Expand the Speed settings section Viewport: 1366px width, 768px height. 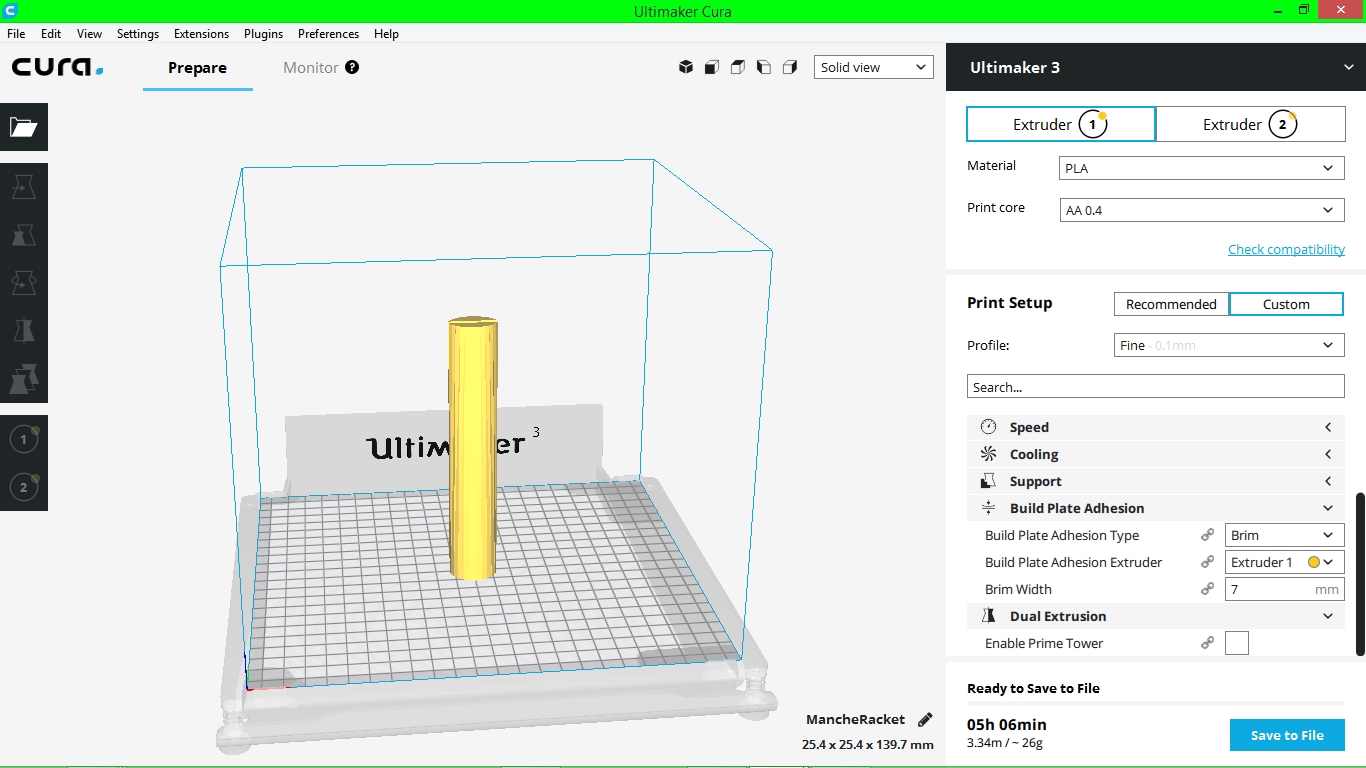pos(1155,427)
